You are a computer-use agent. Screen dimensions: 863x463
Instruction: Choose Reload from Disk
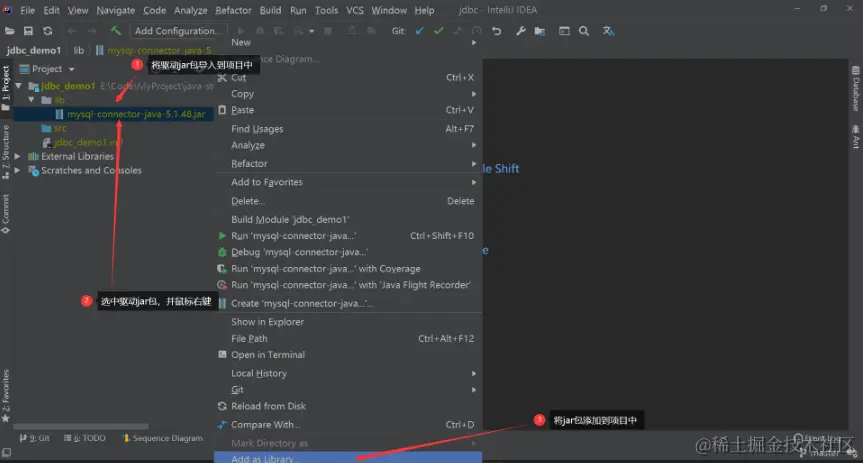click(348, 406)
